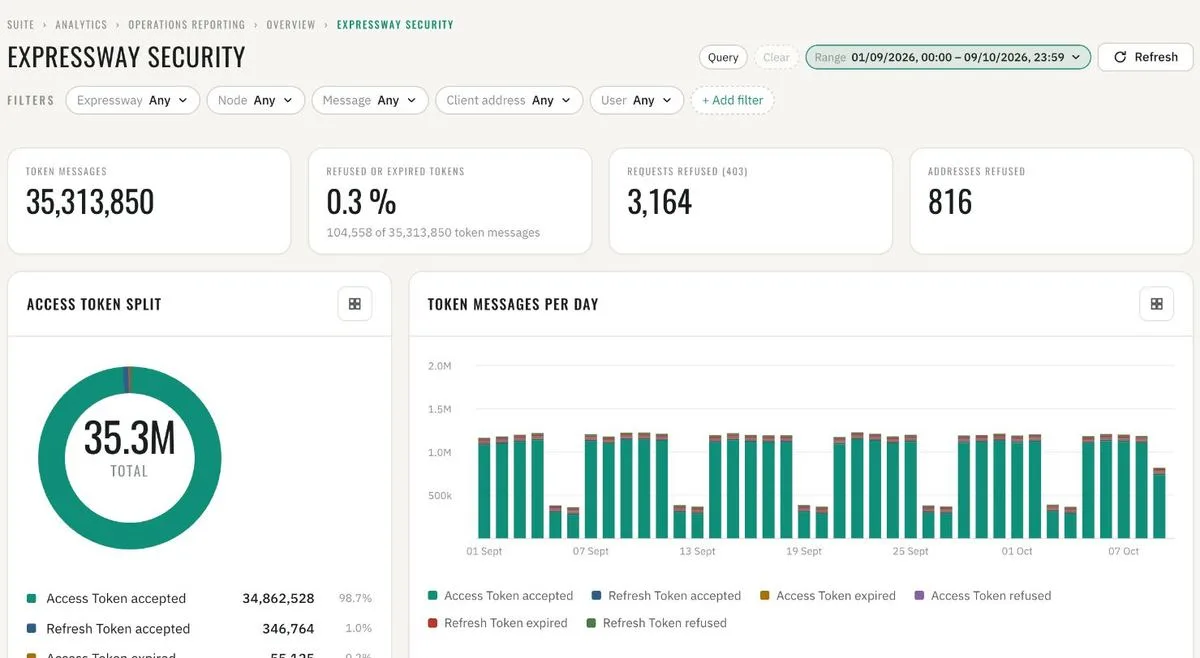The height and width of the screenshot is (658, 1200).
Task: Click the Clear button
Action: 776,57
